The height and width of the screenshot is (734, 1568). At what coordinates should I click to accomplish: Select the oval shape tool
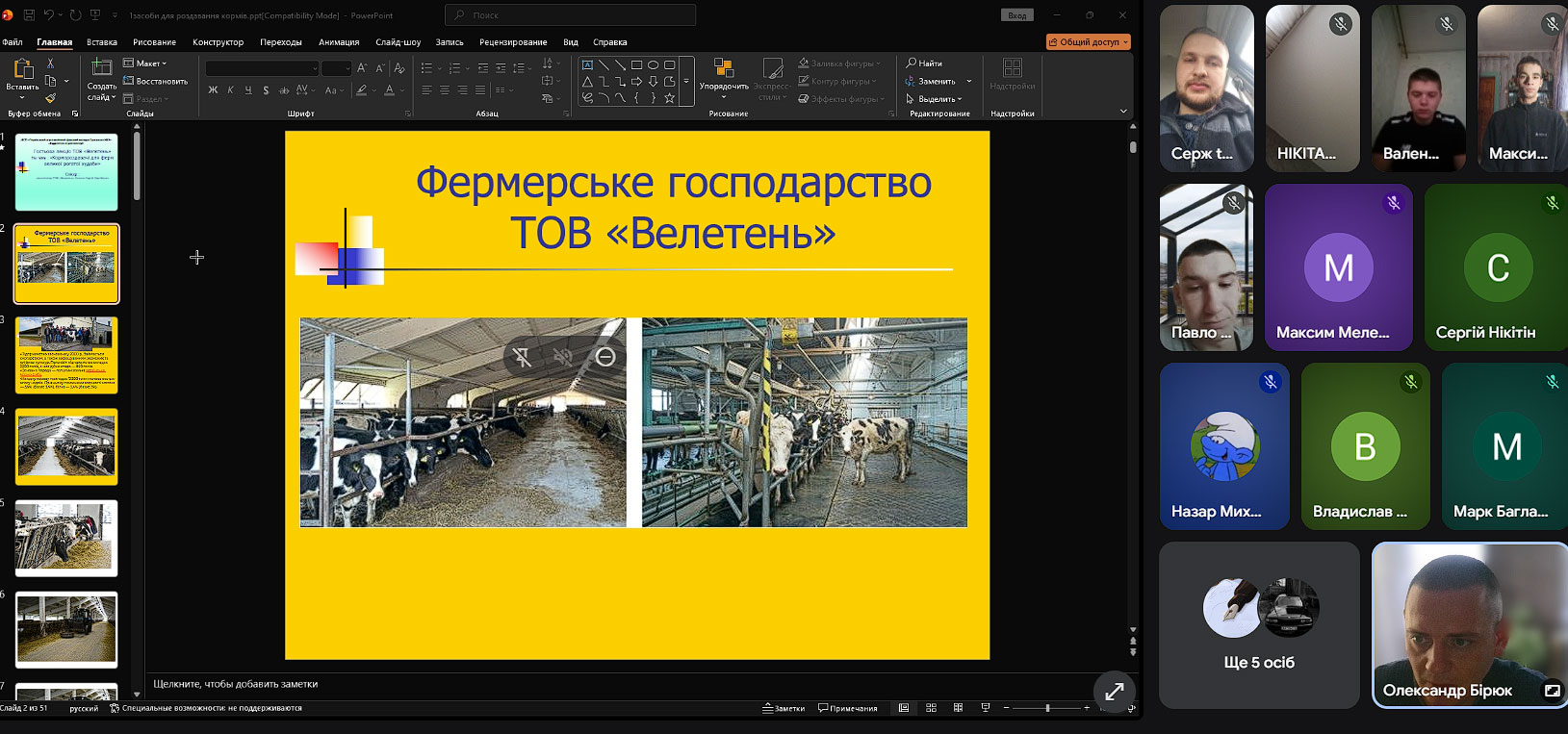pos(653,65)
